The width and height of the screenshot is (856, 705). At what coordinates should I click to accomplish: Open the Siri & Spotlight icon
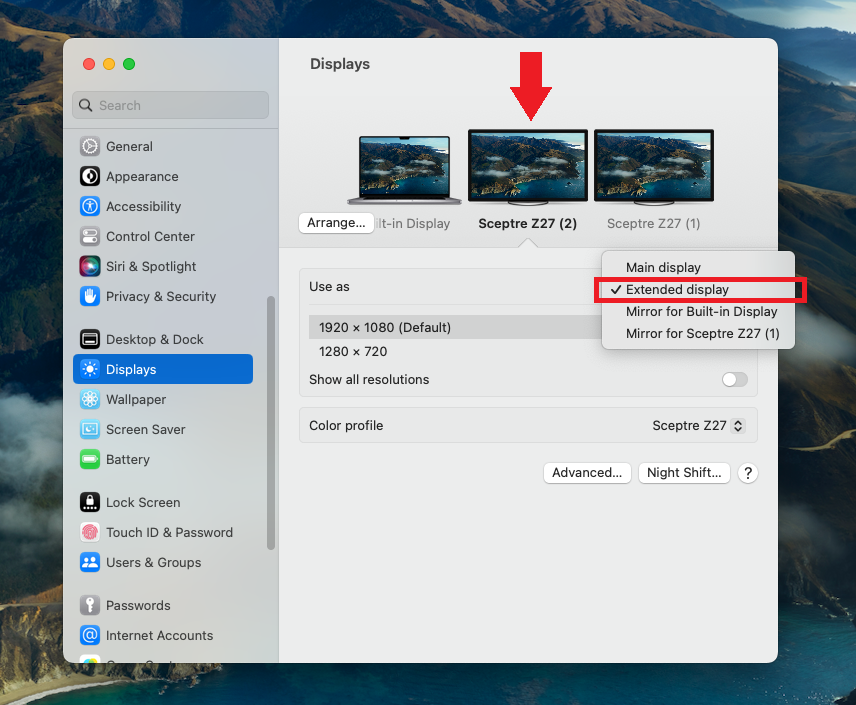pos(90,266)
